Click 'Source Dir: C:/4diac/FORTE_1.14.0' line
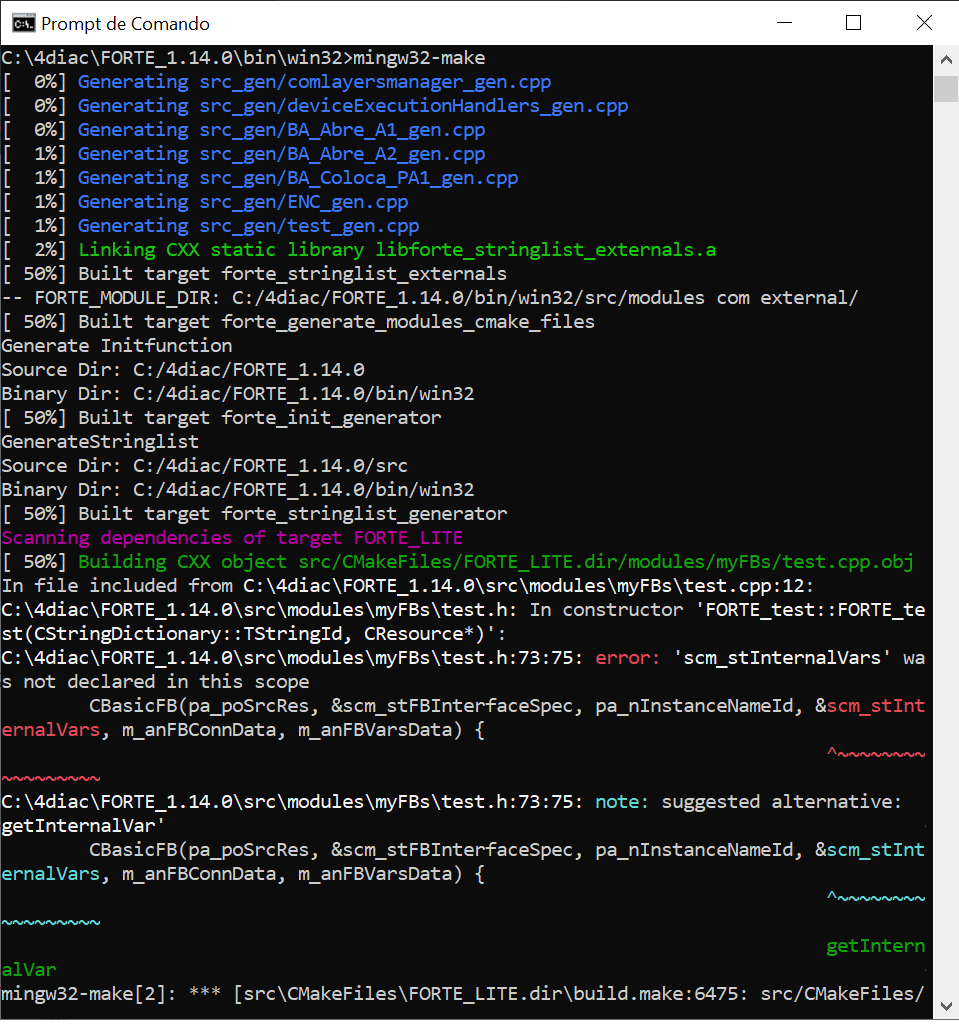Image resolution: width=959 pixels, height=1028 pixels. [183, 370]
